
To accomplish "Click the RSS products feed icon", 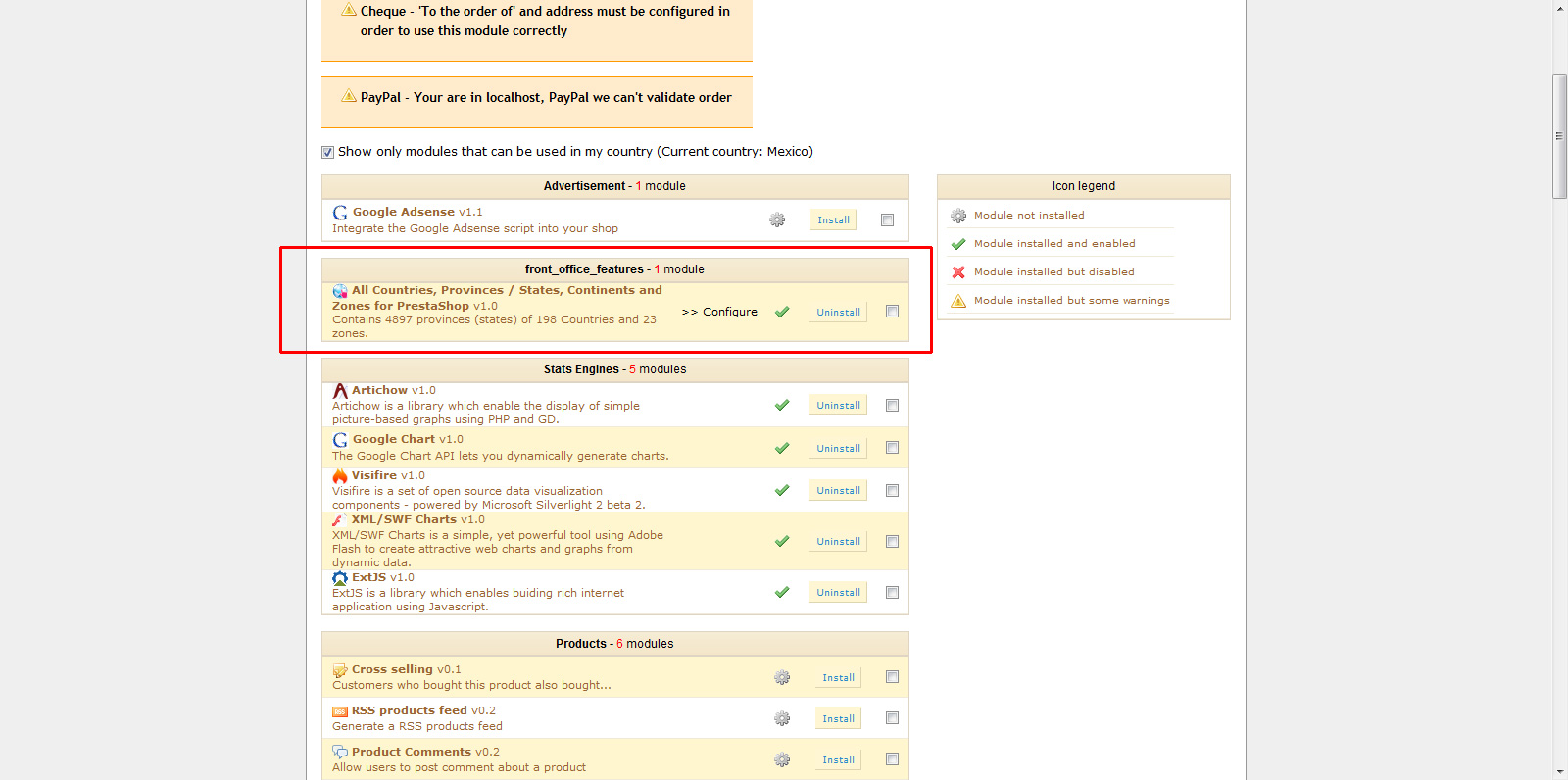I will click(x=340, y=711).
